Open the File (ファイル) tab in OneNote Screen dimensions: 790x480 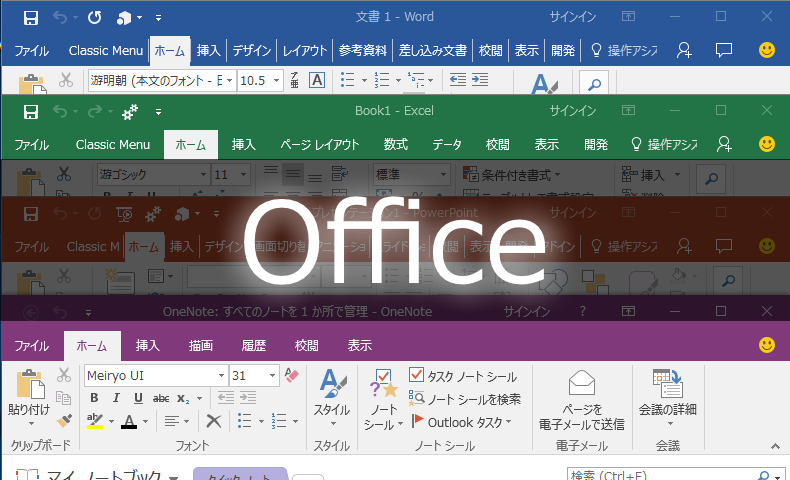(x=31, y=346)
